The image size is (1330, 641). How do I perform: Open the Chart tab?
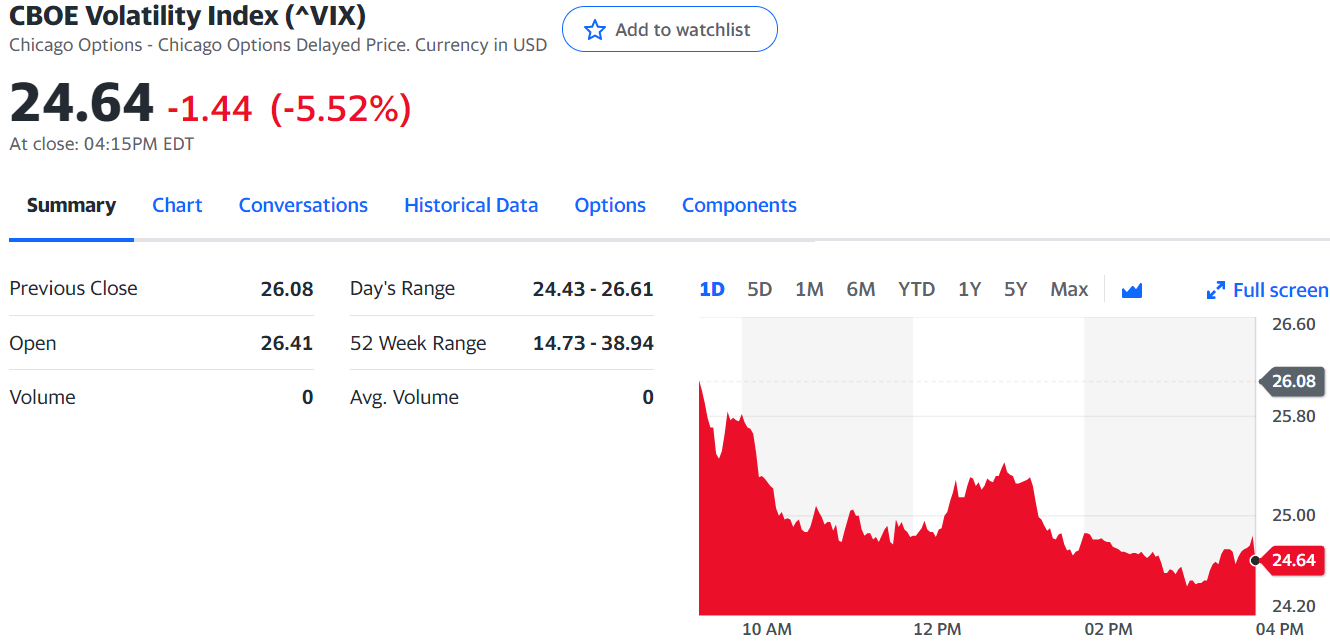(x=177, y=205)
